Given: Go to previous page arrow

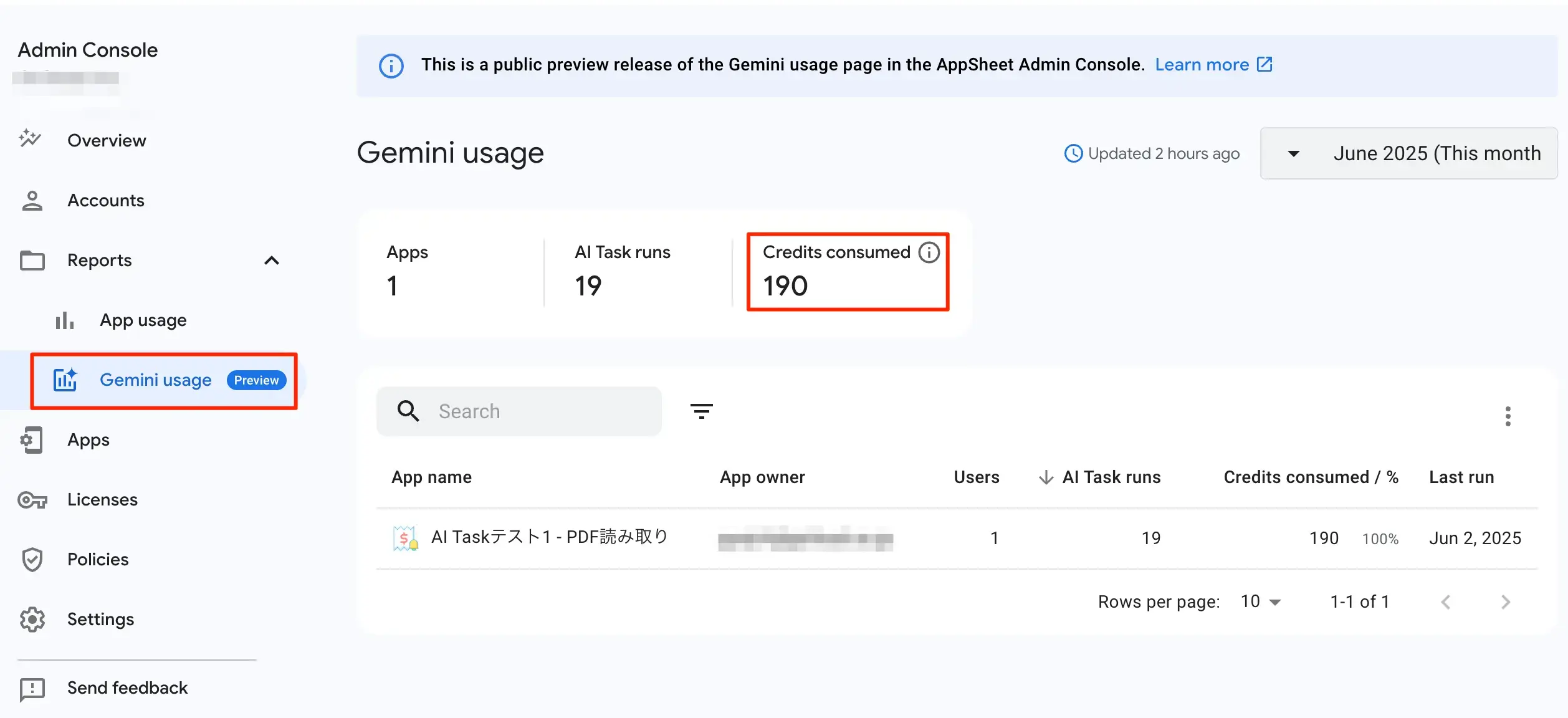Looking at the screenshot, I should (1446, 602).
